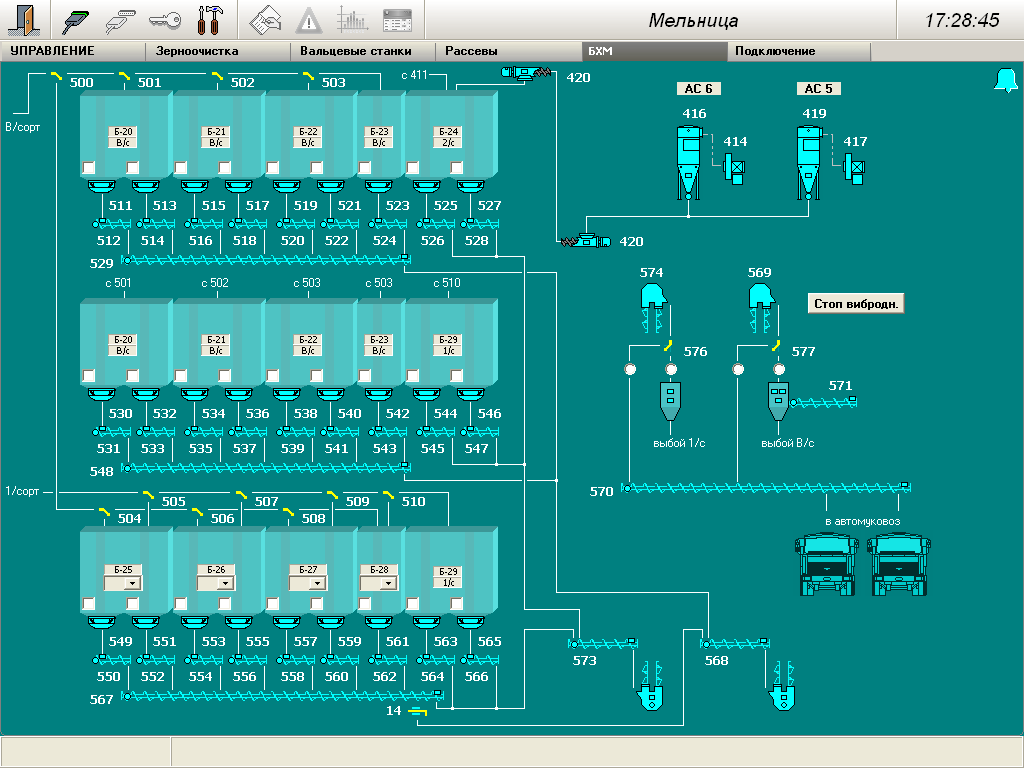
Task: Select the fan 414 icon
Action: pos(733,169)
